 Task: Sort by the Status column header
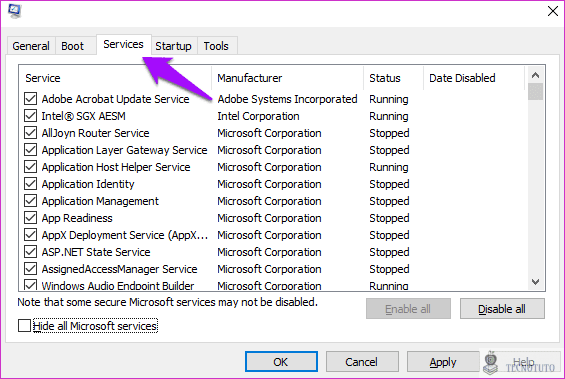[393, 78]
